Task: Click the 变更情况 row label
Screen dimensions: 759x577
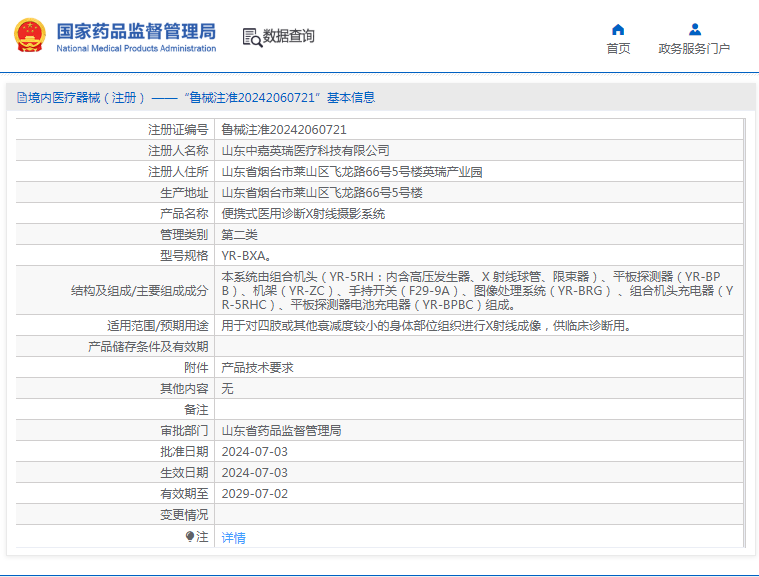Action: [184, 515]
